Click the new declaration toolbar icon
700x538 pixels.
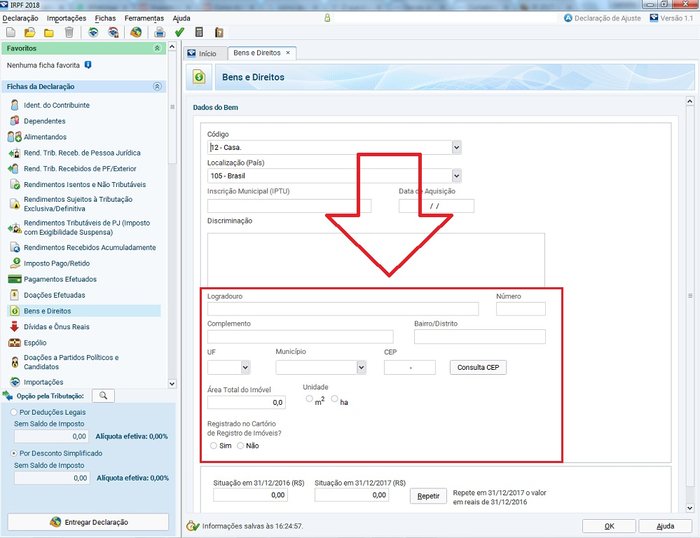11,32
